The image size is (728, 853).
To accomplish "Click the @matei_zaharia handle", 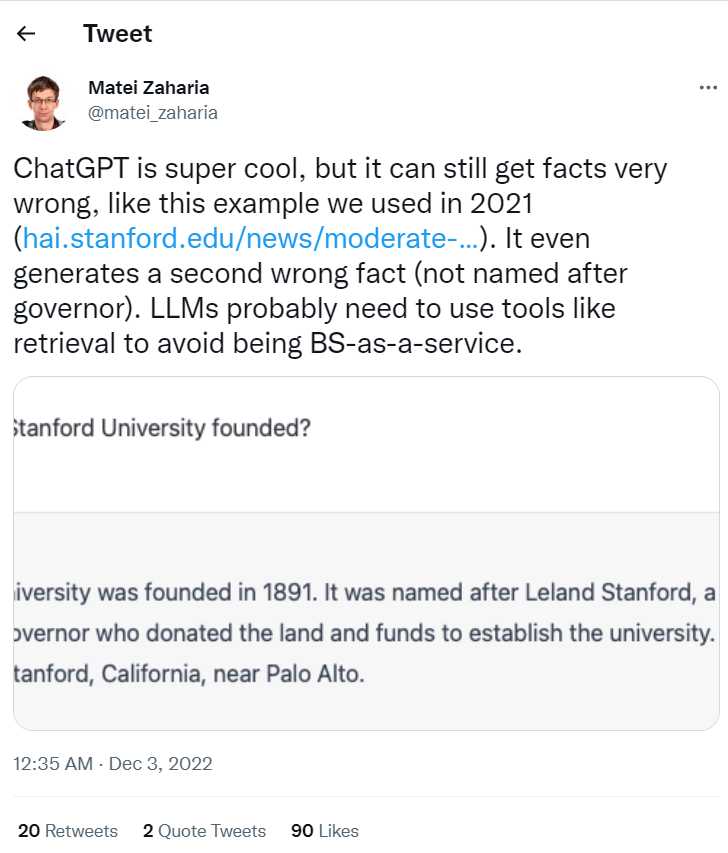I will [153, 113].
